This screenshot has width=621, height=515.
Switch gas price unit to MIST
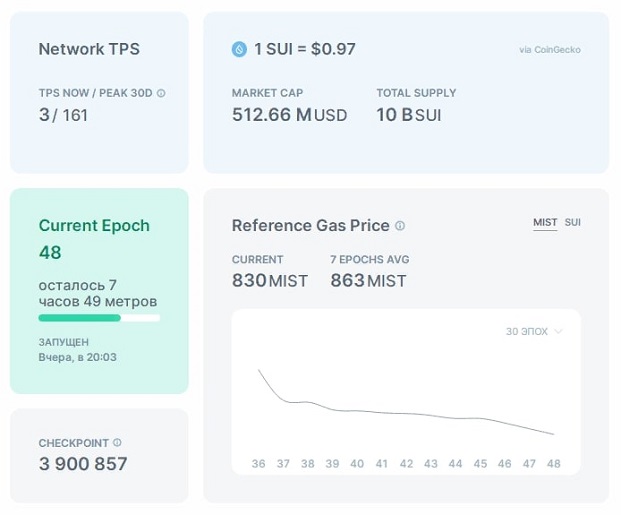pos(545,223)
